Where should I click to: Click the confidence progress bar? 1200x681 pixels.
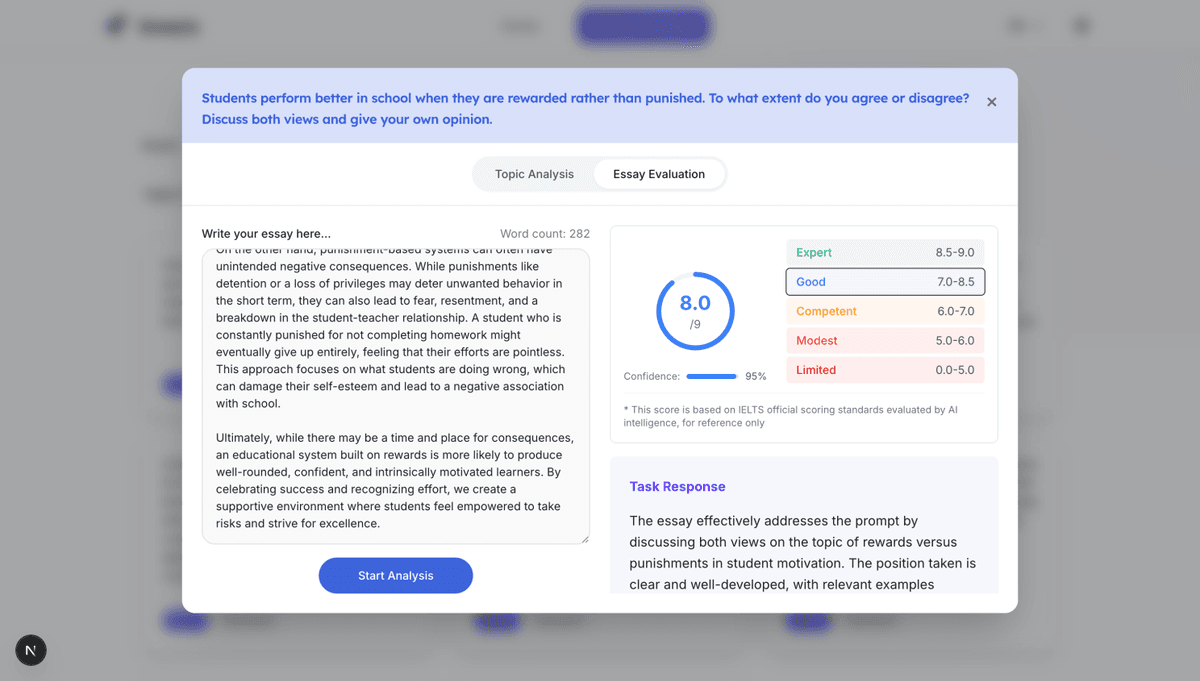click(x=712, y=377)
